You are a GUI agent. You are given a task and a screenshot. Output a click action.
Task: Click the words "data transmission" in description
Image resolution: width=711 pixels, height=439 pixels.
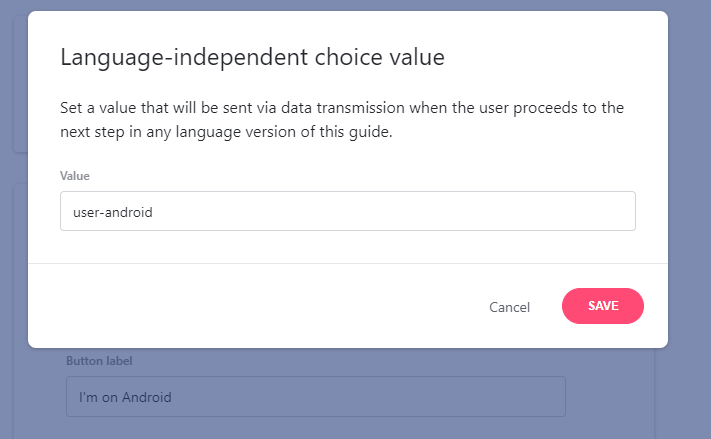coord(324,107)
